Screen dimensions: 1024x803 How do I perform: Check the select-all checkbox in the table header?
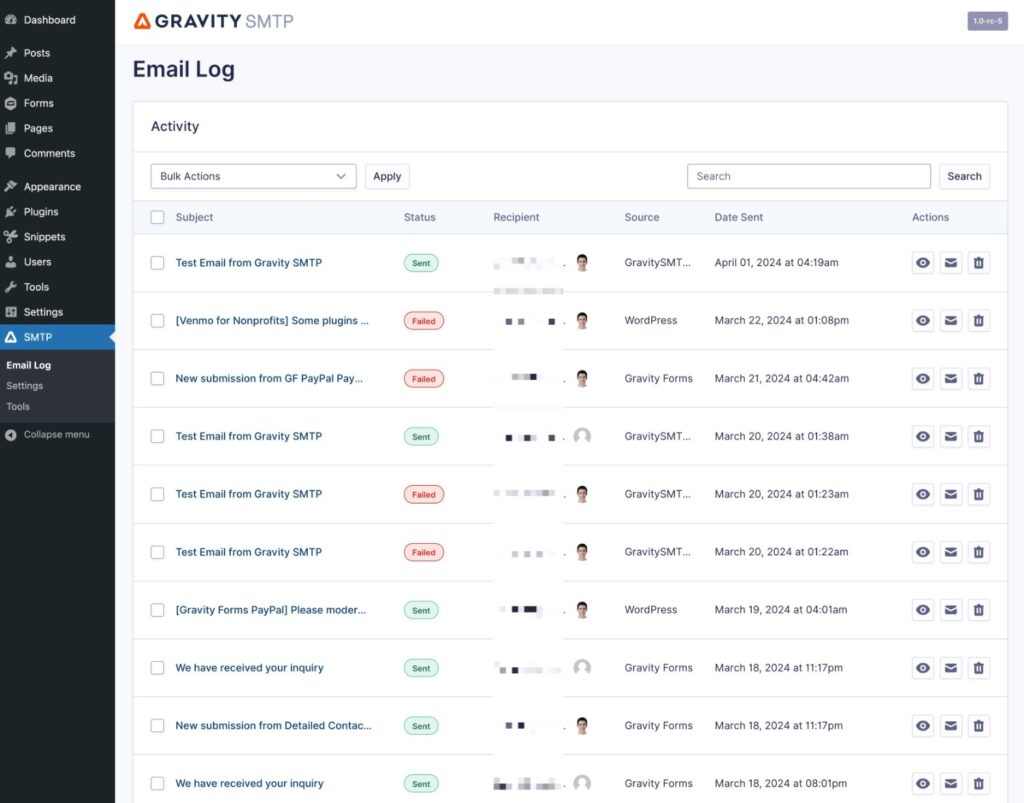pyautogui.click(x=157, y=217)
